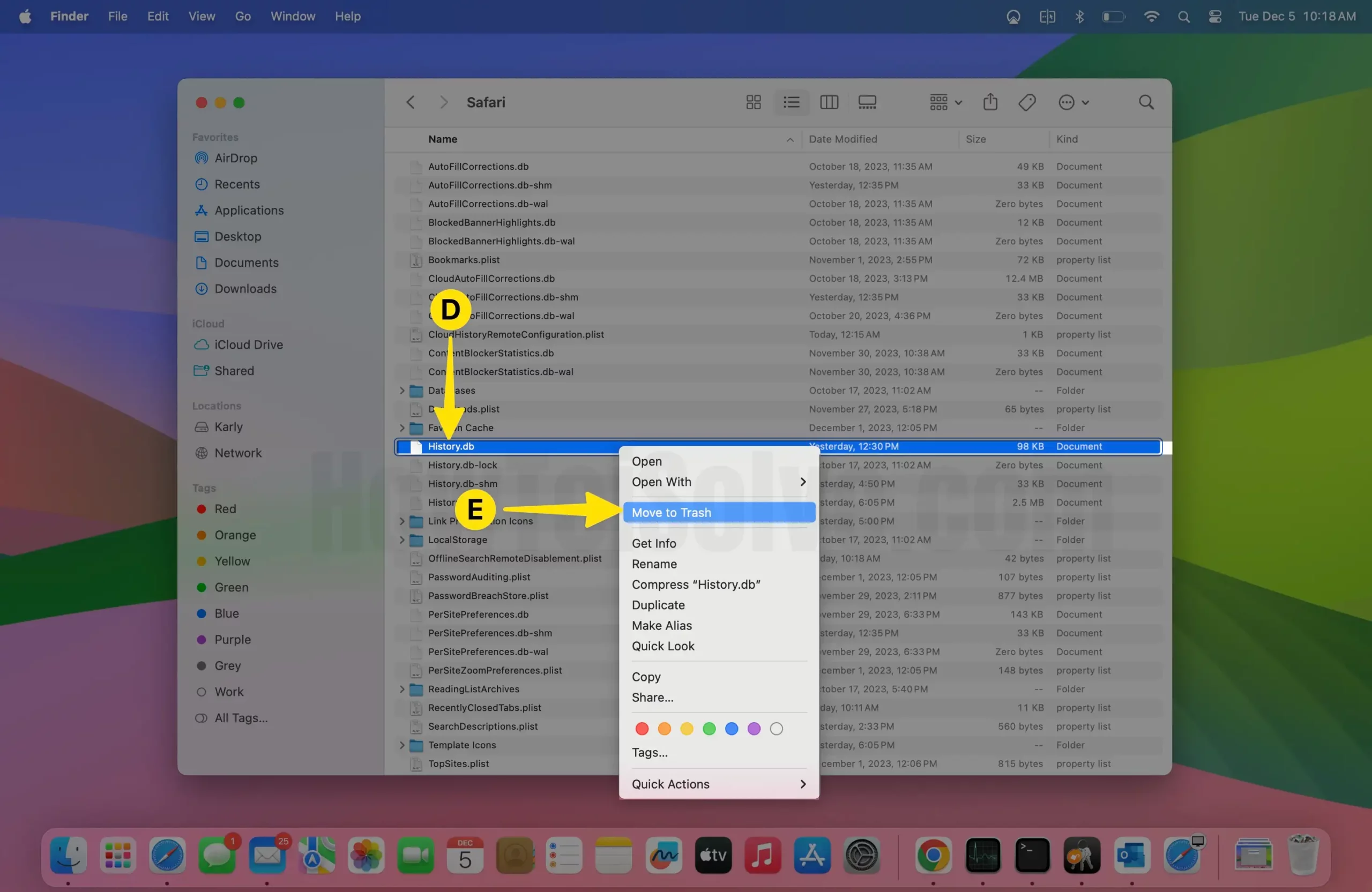Click the Edit Tags toolbar icon
1372x892 pixels.
(1027, 102)
